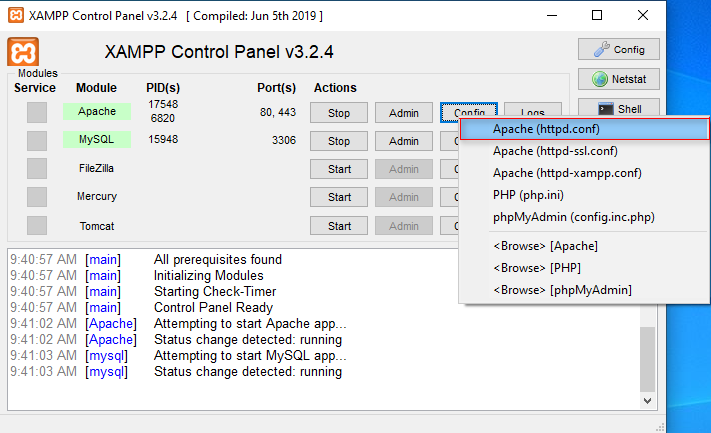Click the log scrollbar down arrow
Viewport: 711px width, 433px height.
coord(647,399)
